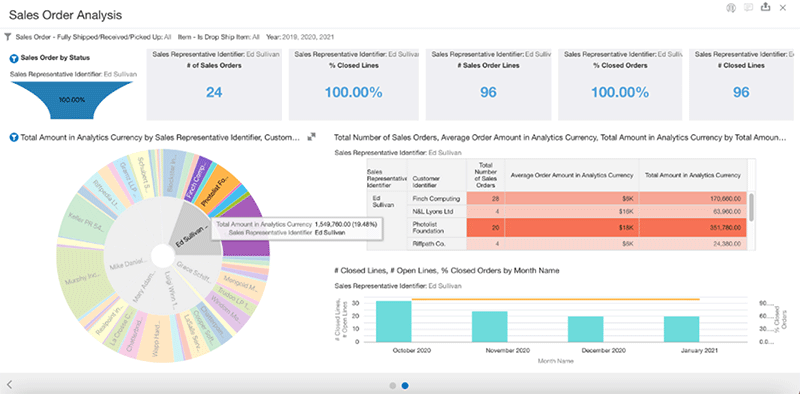Go back using the left chevron at bottom

coord(9,385)
